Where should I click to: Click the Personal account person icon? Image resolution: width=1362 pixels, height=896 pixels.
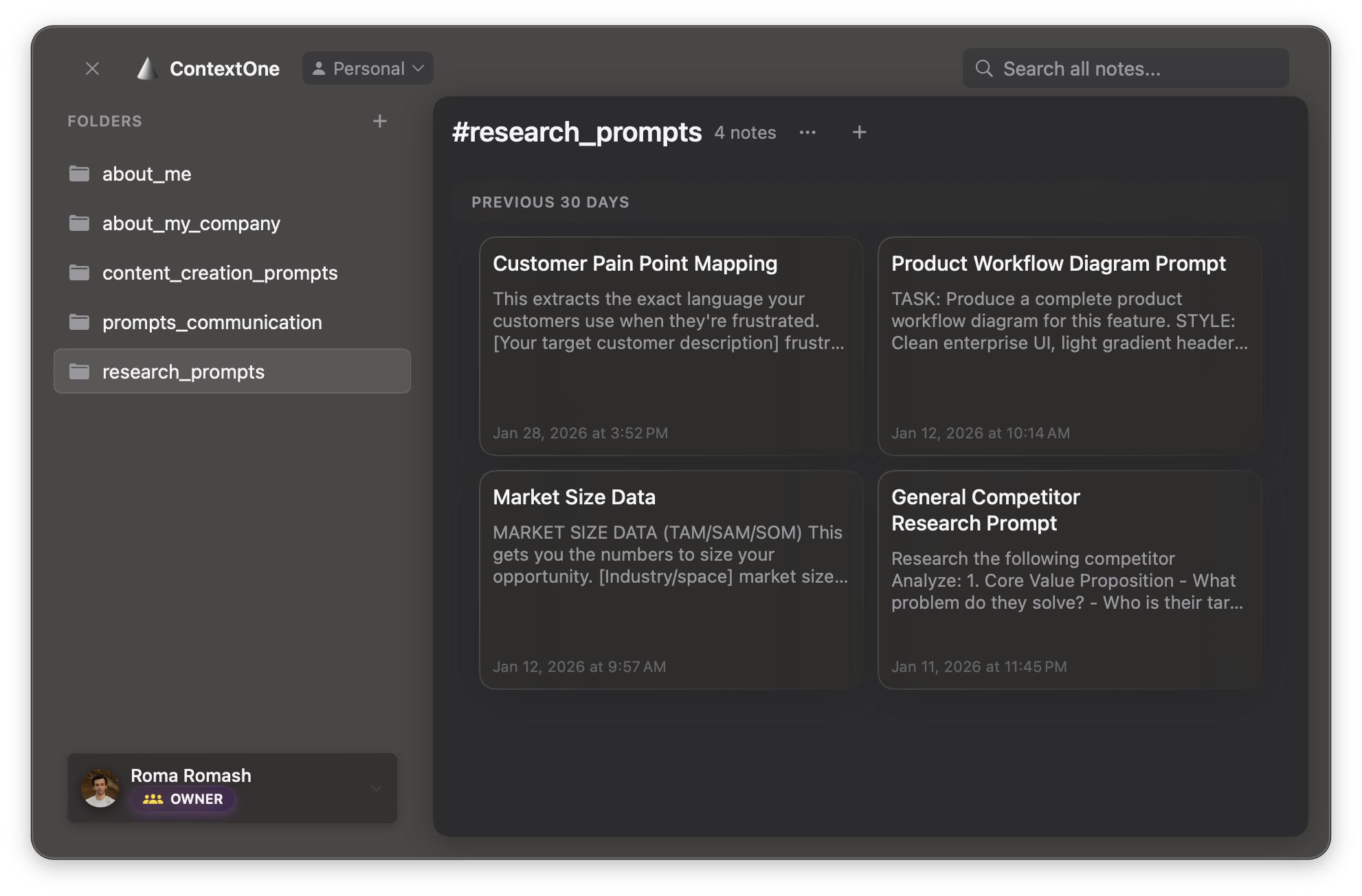318,68
